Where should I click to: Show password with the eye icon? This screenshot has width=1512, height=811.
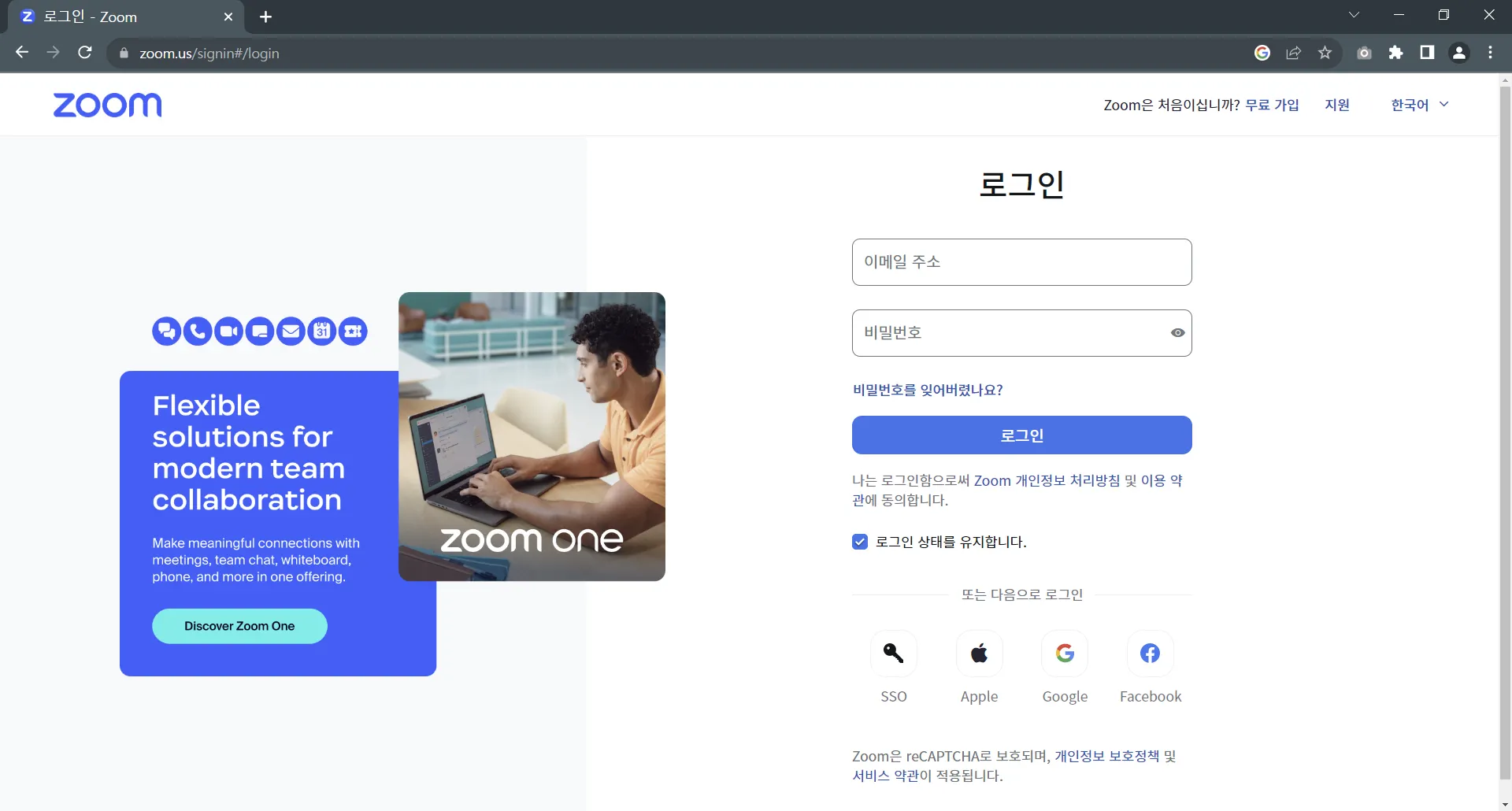[x=1177, y=333]
